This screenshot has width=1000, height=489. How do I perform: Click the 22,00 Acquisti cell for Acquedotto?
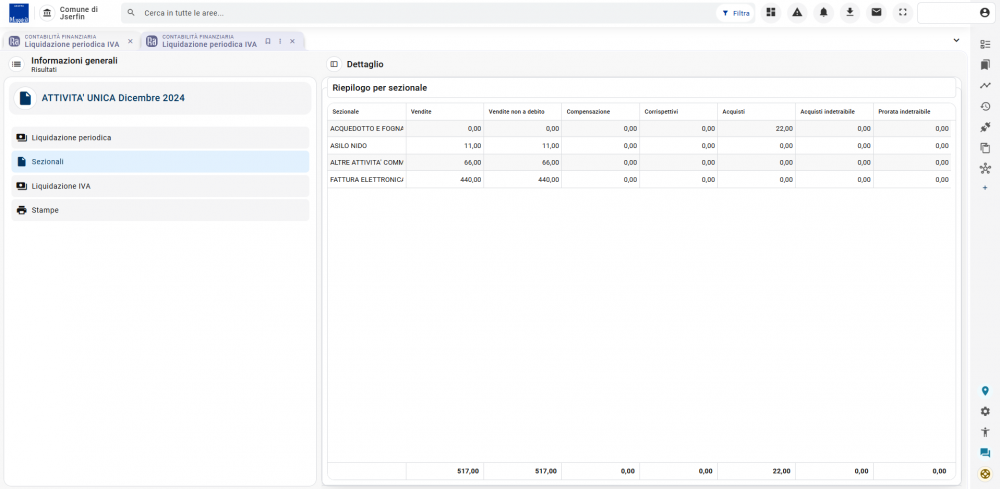(x=756, y=128)
